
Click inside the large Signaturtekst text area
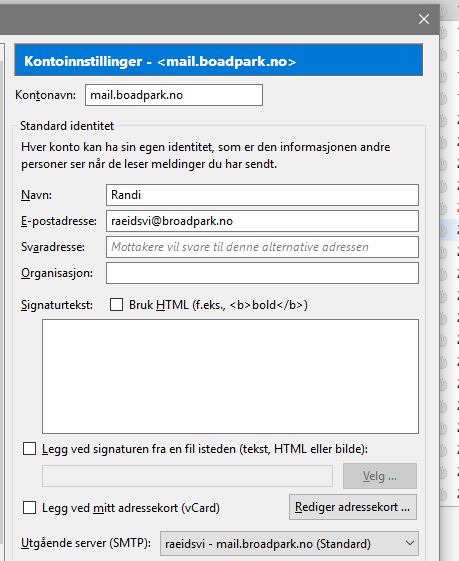pos(230,376)
